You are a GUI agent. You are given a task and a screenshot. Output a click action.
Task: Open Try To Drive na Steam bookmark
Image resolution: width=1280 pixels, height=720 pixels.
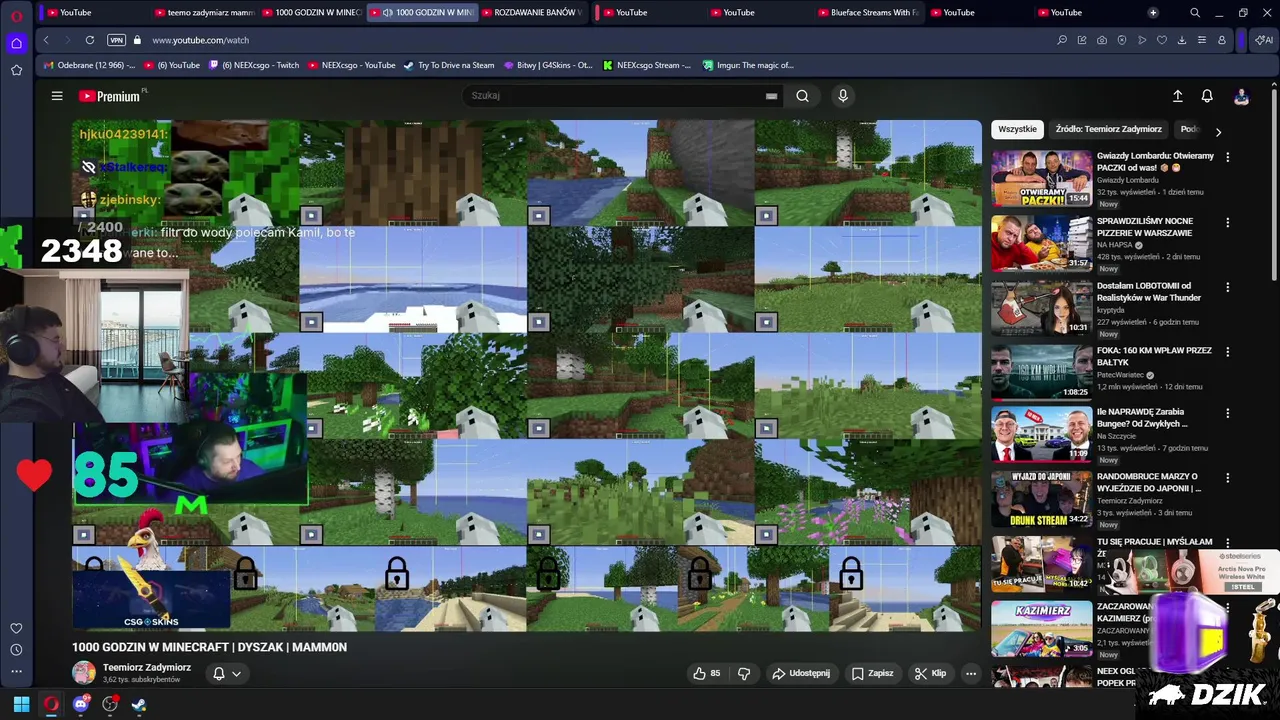449,65
